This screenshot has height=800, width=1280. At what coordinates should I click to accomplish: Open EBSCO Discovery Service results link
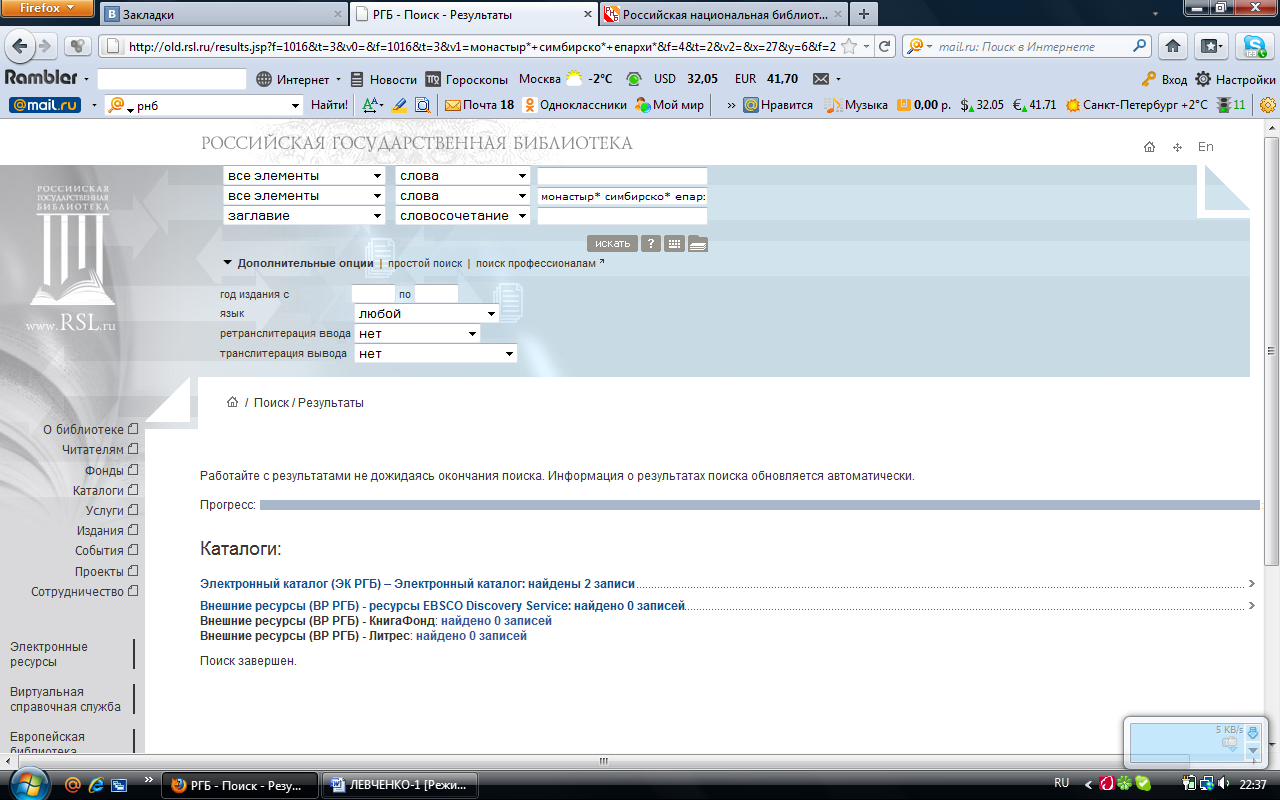click(x=443, y=606)
